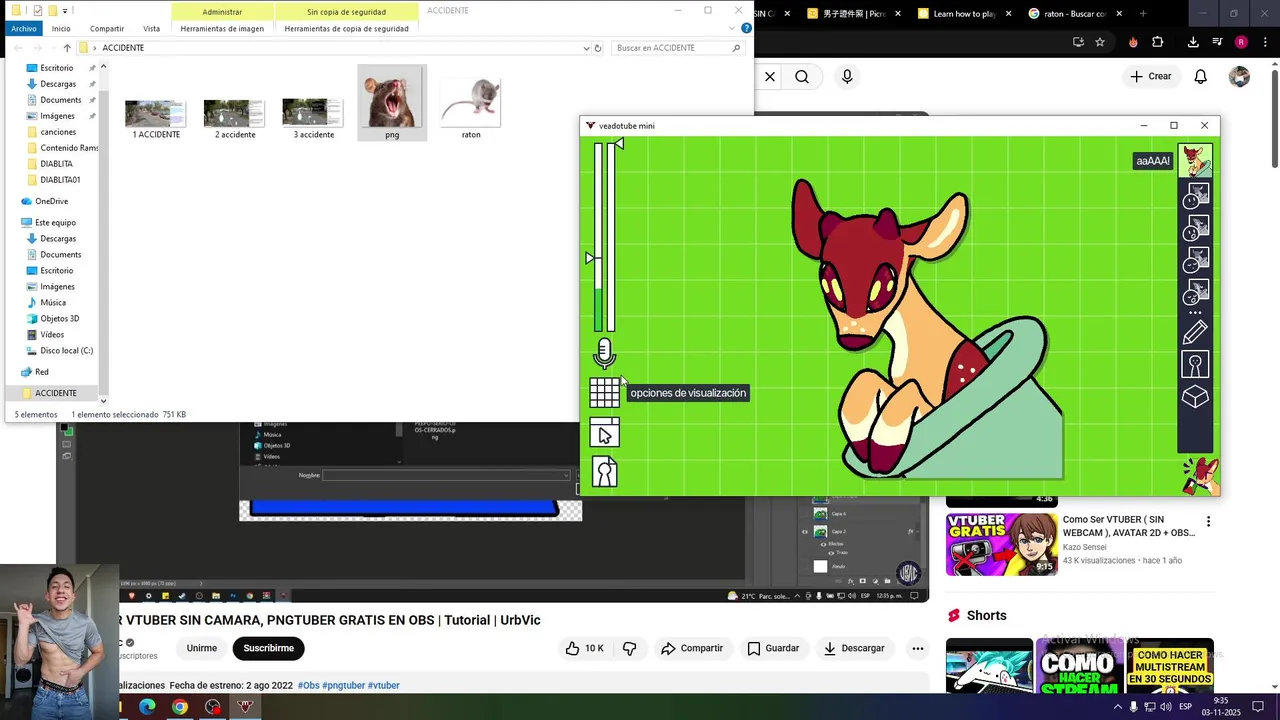Select Red in the navigation pane

pyautogui.click(x=41, y=371)
